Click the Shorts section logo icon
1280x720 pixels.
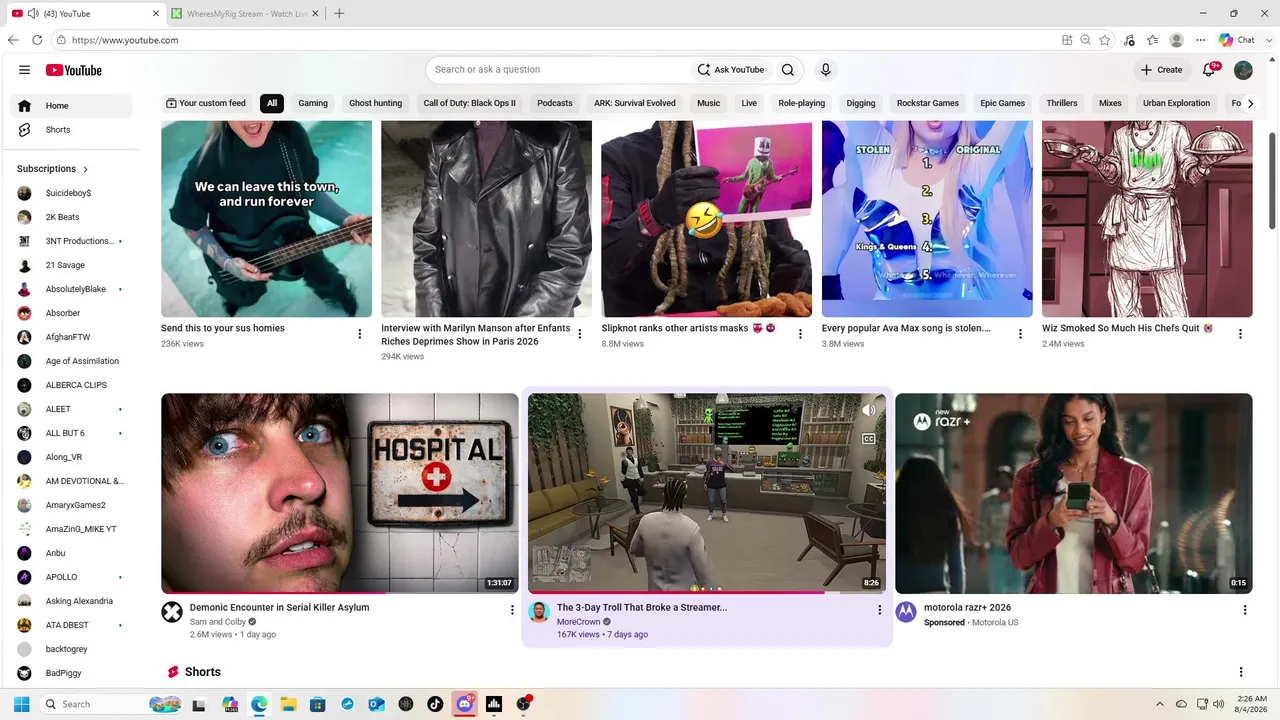pyautogui.click(x=173, y=672)
